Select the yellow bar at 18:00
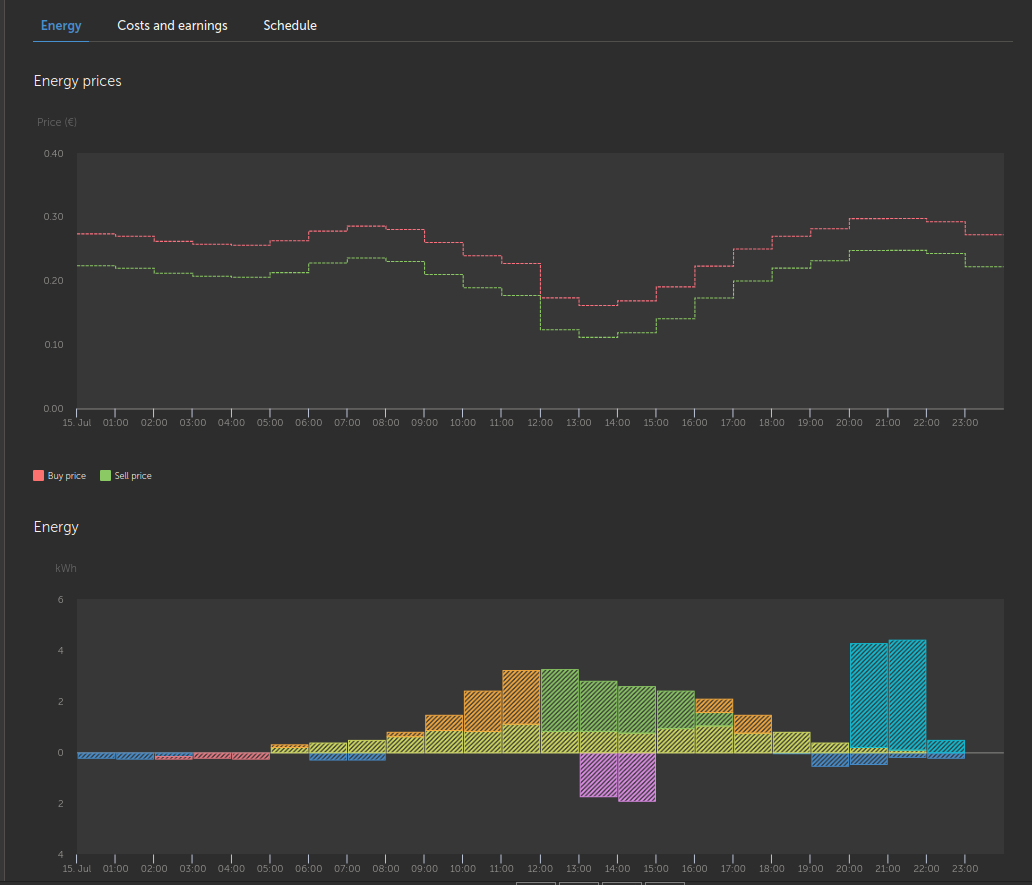 791,742
